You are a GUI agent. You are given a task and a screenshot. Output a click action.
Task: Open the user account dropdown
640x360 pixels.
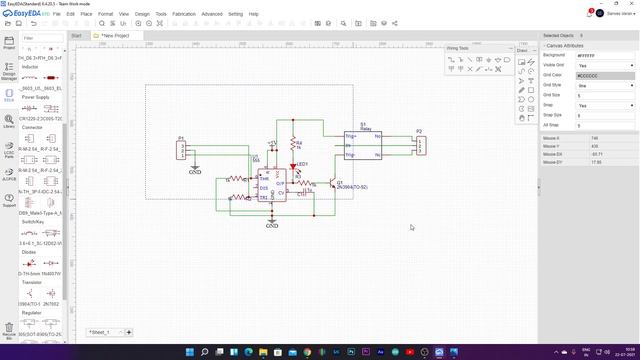(x=621, y=13)
